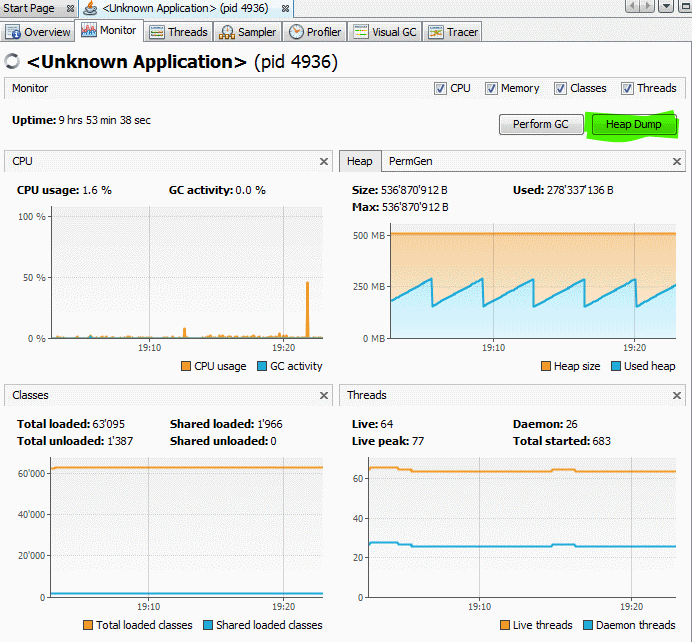Open the Sampler tab
The height and width of the screenshot is (642, 692).
coord(248,32)
